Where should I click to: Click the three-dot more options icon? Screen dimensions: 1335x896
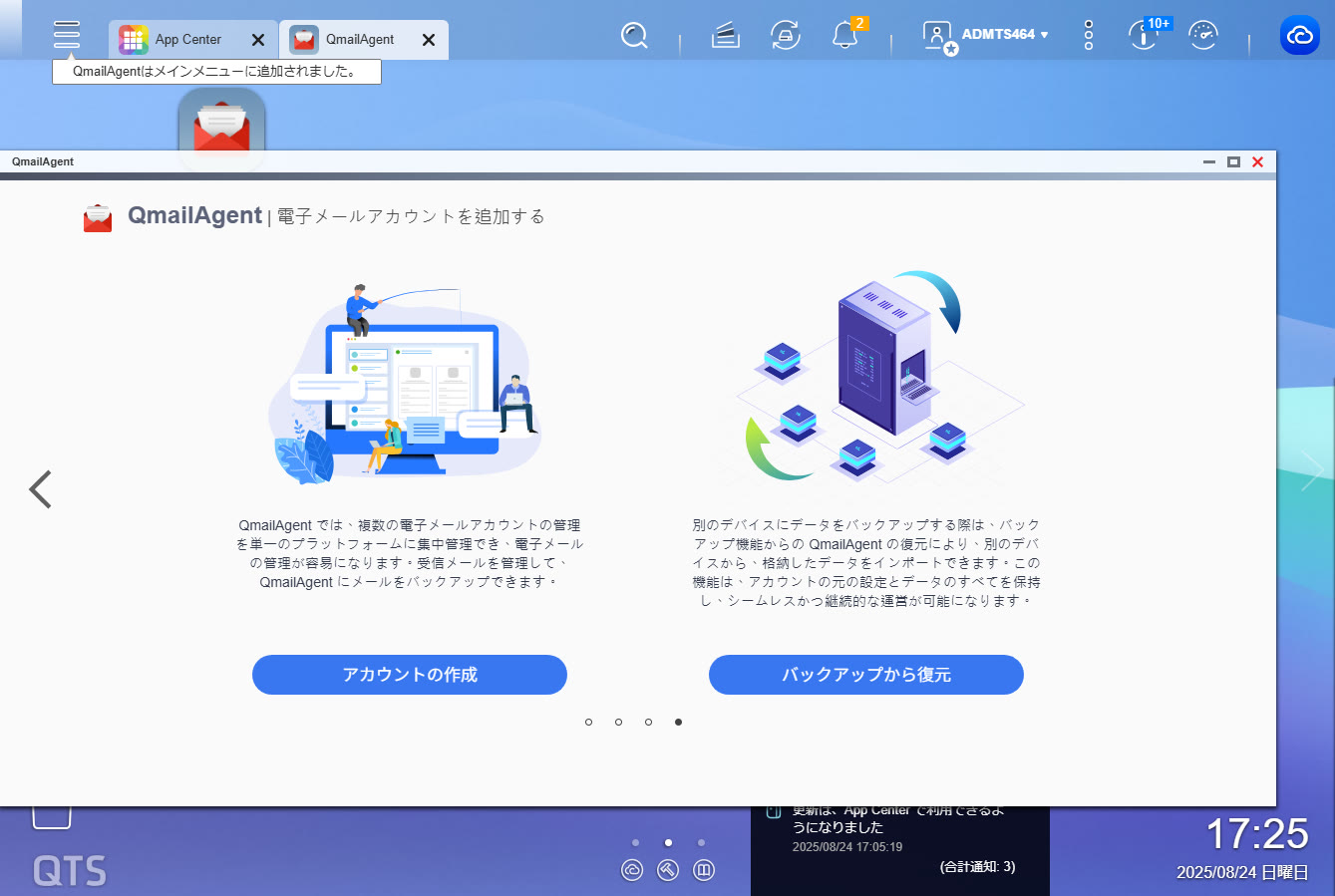(x=1089, y=36)
